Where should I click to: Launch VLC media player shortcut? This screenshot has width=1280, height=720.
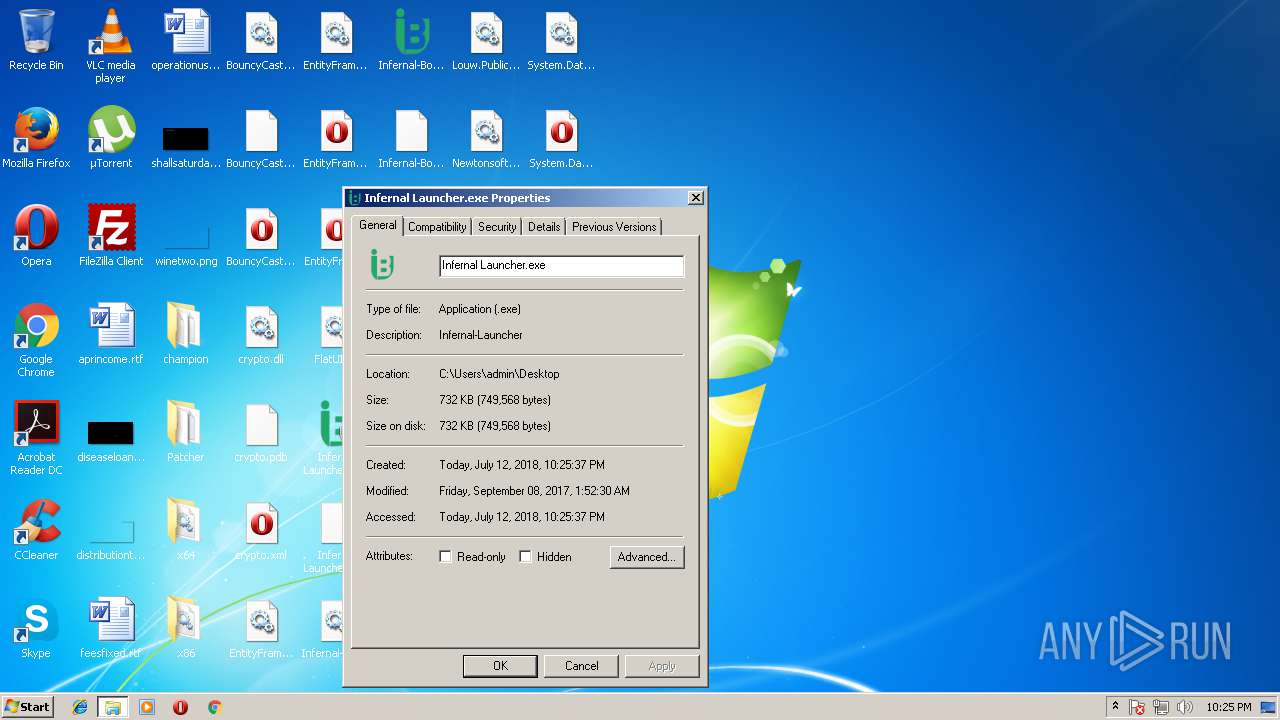point(110,46)
